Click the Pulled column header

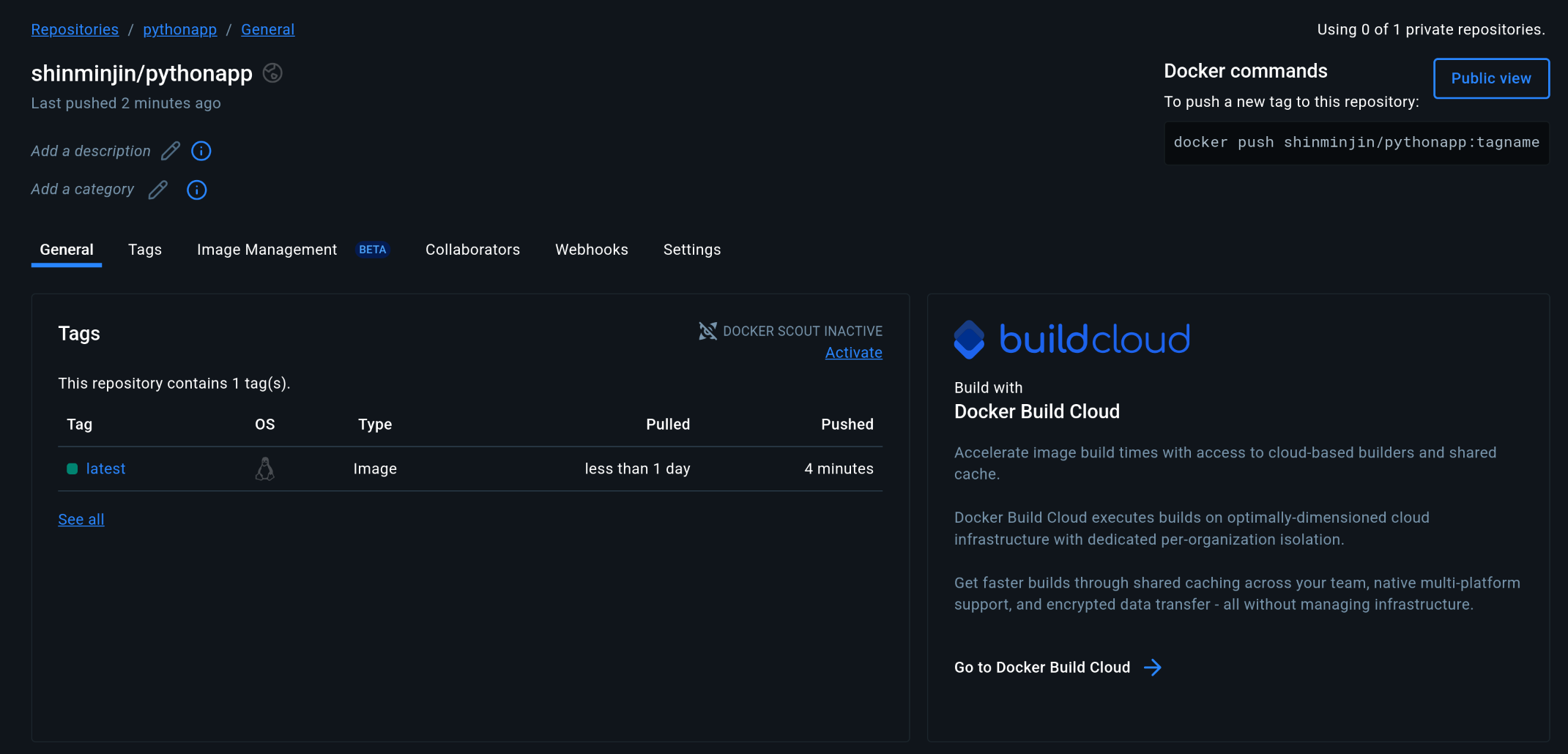668,425
